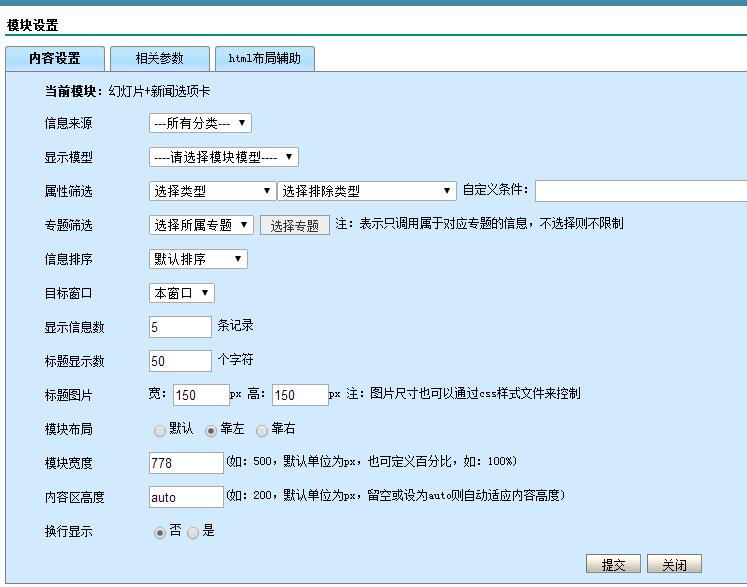Open the 选择排除类型 dropdown
The image size is (747, 587).
tap(367, 192)
